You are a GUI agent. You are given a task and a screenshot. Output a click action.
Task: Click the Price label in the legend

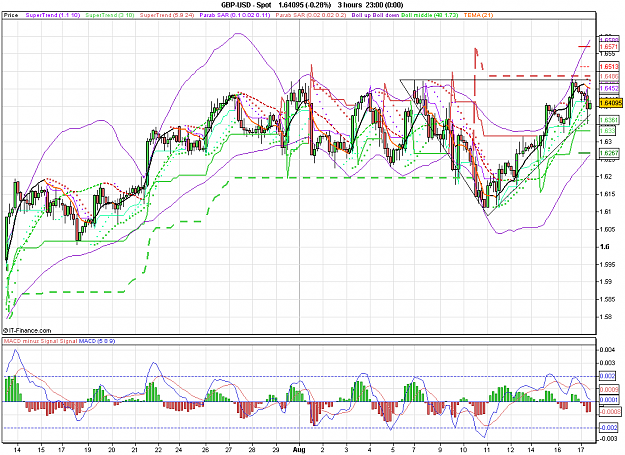point(11,15)
